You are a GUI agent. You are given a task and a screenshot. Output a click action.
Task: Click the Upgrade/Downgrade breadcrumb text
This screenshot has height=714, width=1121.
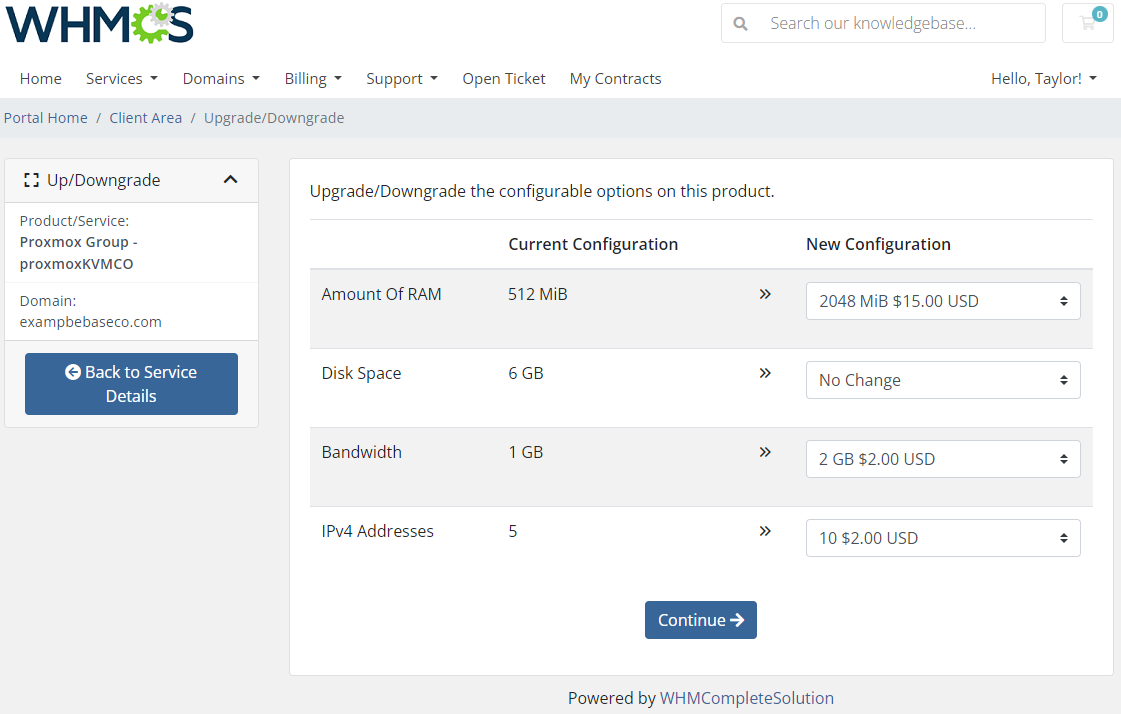pos(274,118)
